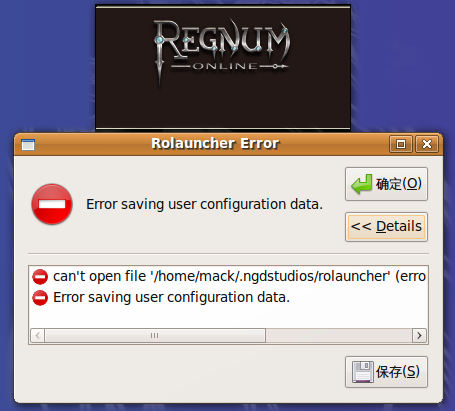Maximize the Rolauncher Error dialog

[x=401, y=144]
